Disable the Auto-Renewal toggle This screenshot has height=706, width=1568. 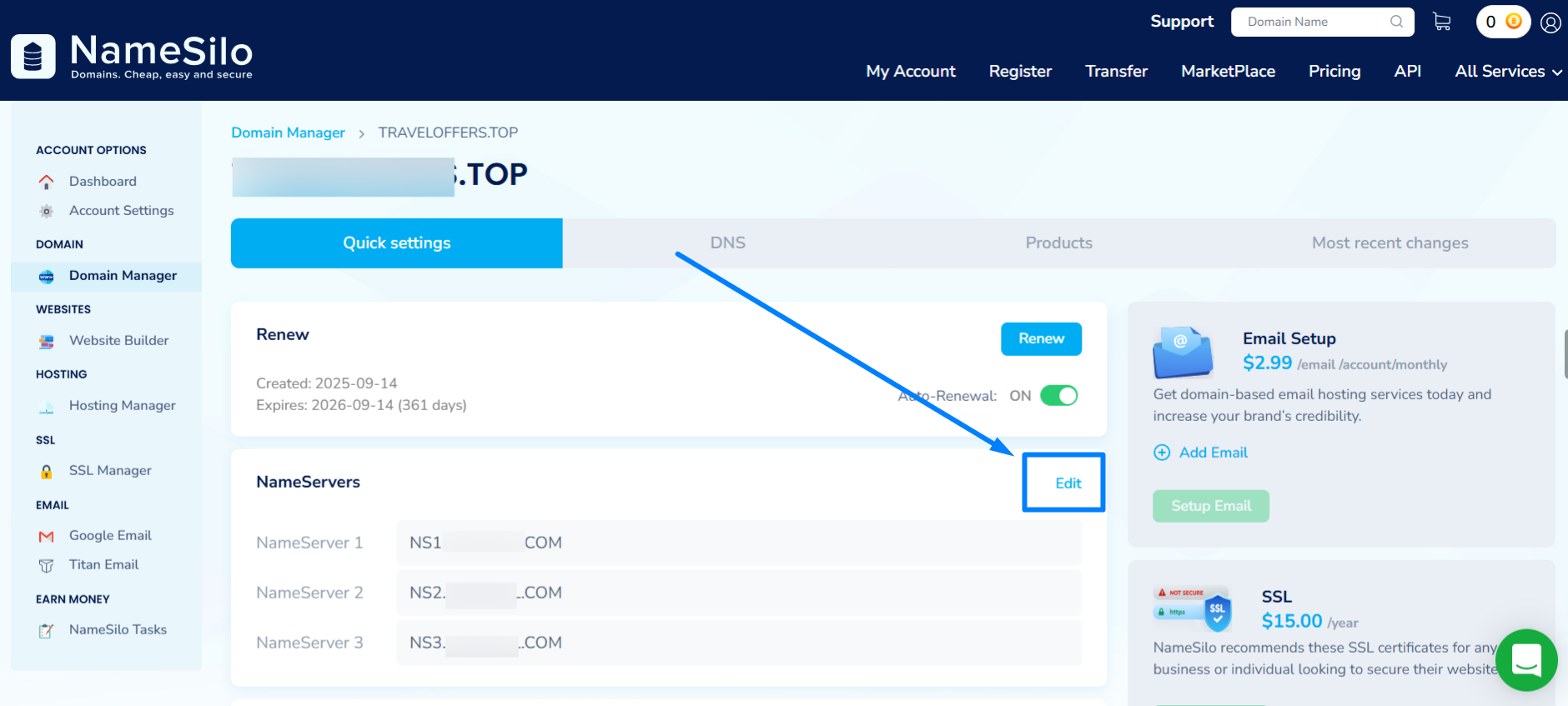(x=1058, y=396)
